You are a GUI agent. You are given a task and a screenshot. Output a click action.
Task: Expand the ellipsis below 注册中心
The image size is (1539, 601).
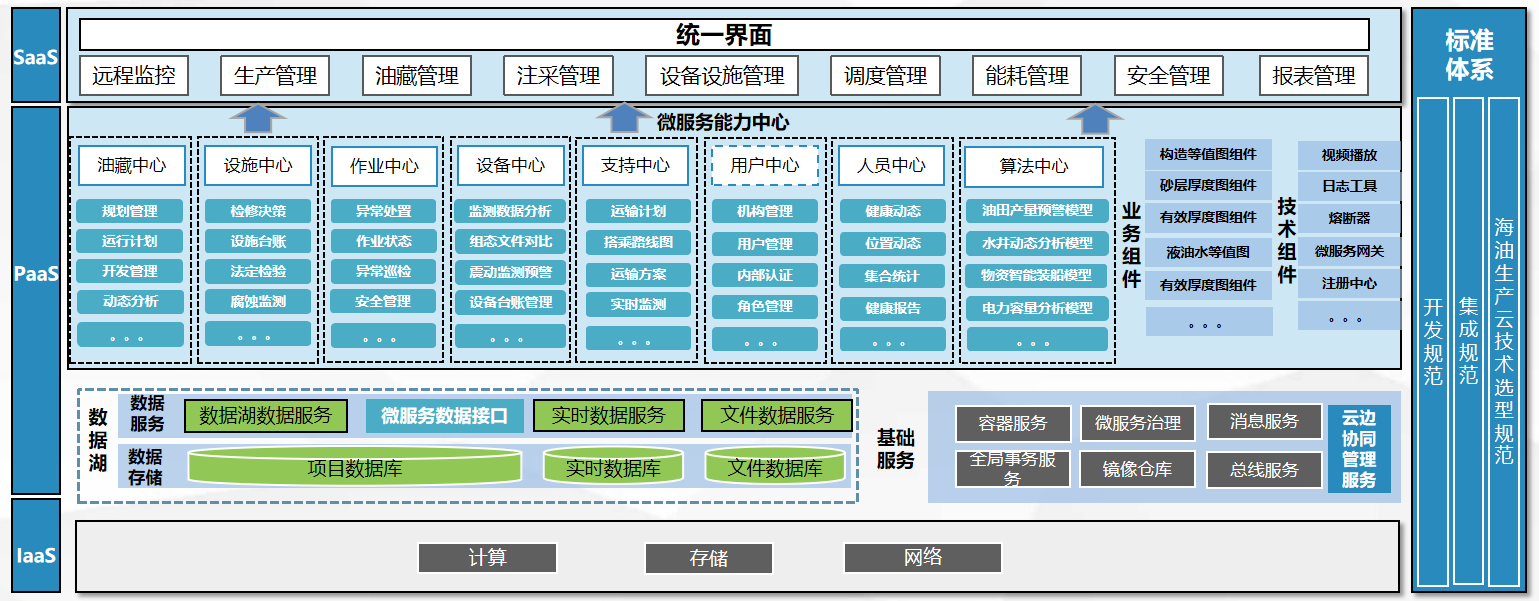pyautogui.click(x=1348, y=317)
